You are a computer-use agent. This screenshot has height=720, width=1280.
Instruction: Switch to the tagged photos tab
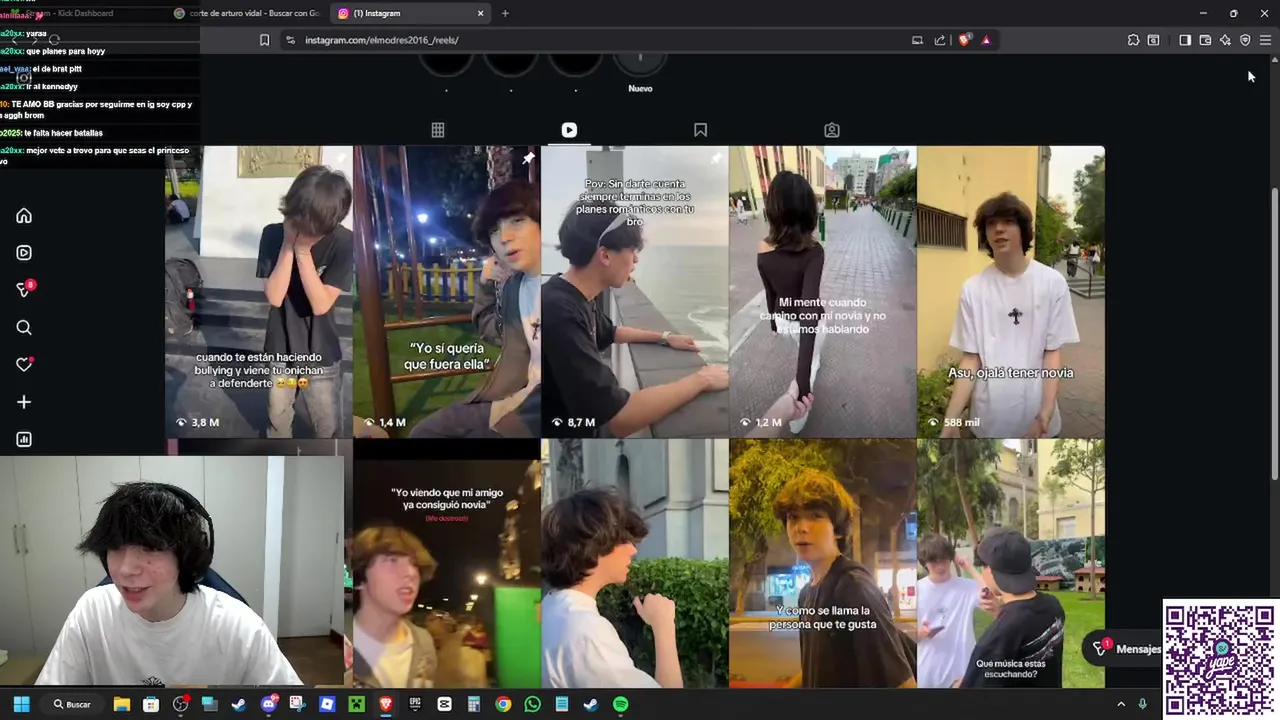coord(832,130)
